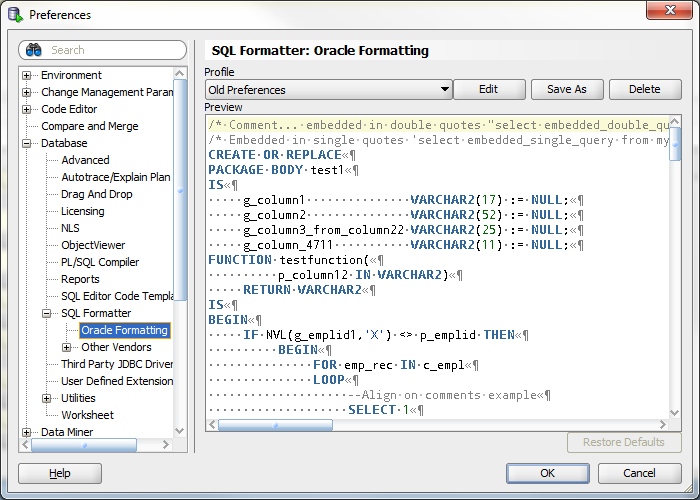Expand the Data Miner node

(26, 432)
